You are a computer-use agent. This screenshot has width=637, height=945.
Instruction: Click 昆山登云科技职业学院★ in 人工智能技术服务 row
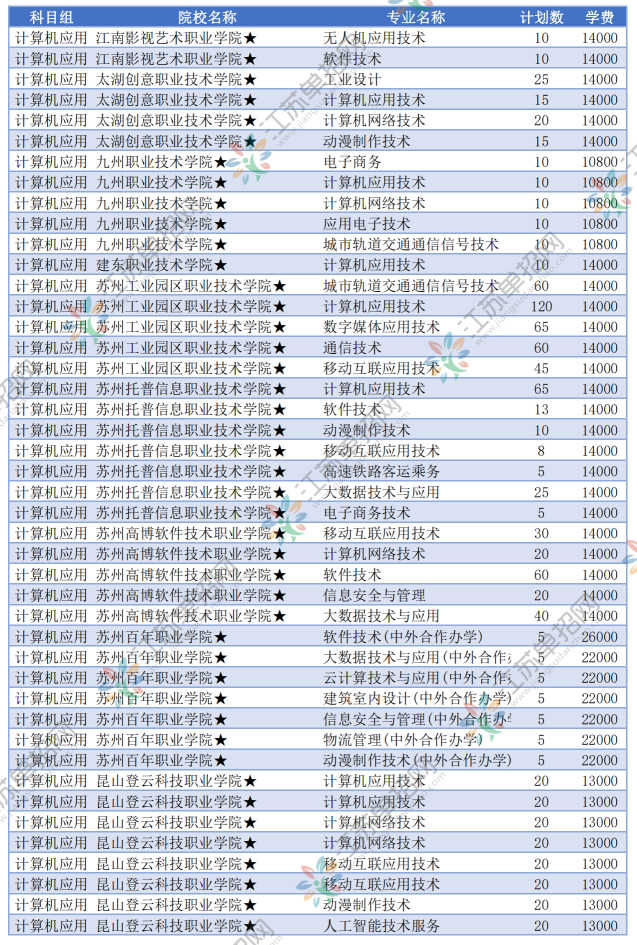[x=177, y=926]
